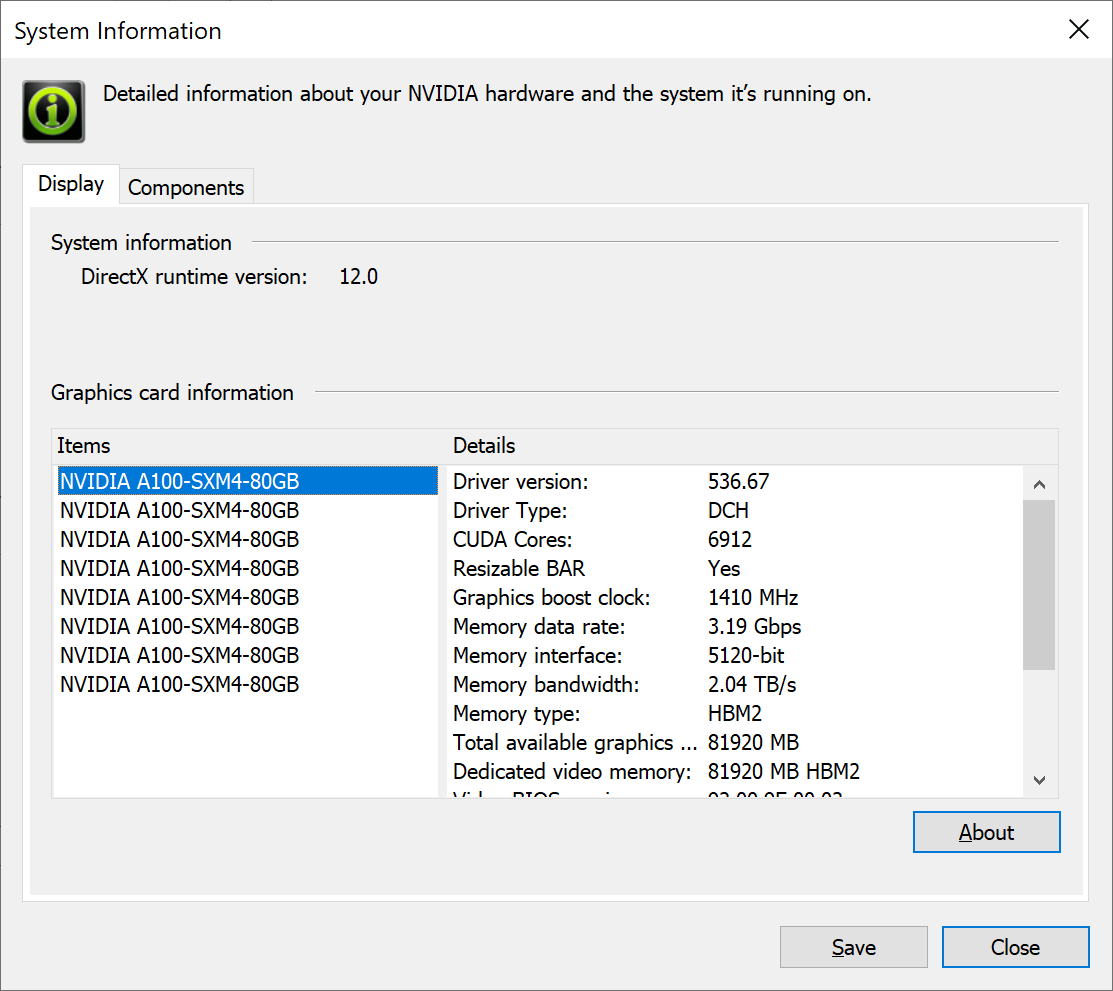Click the 'Detailed information about your NVIDIA hardware' text
This screenshot has width=1113, height=991.
click(x=487, y=94)
